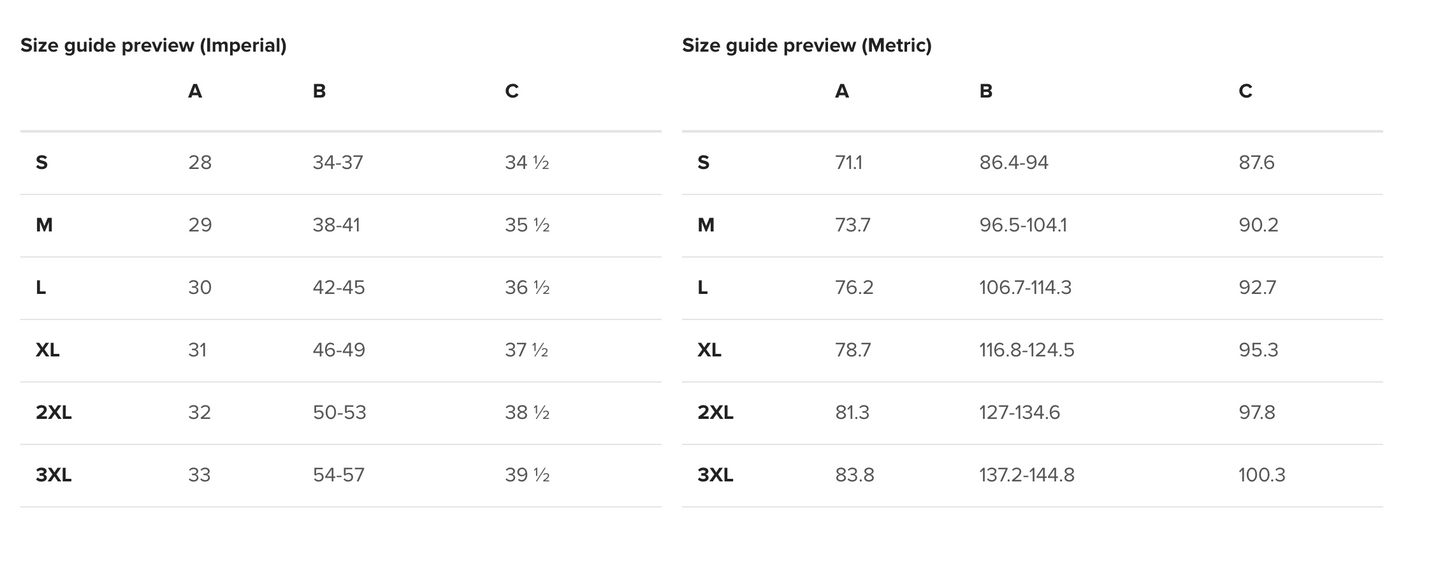Click the 100.3 value in Metric table
Screen dimensions: 1445x563
tap(1261, 475)
